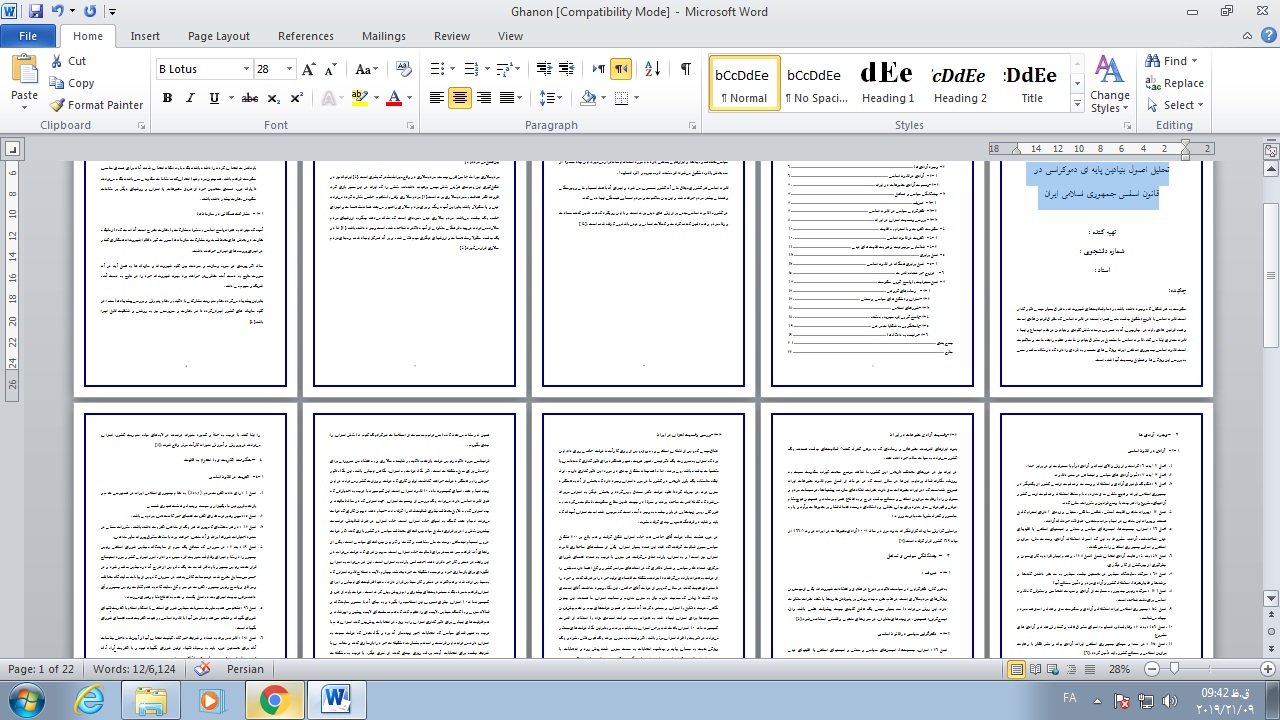
Task: Expand the font size dropdown
Action: pos(290,69)
